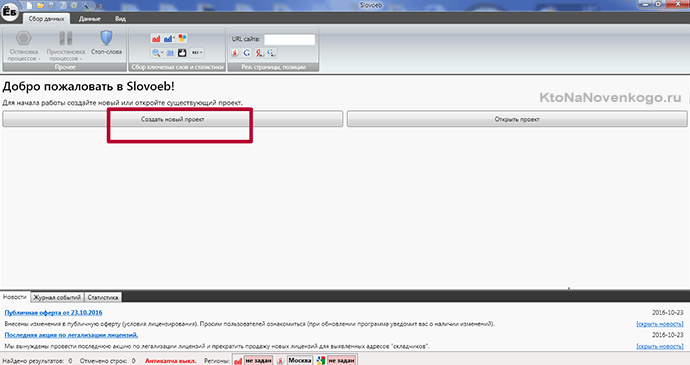Click the Google relevant page icon
The width and height of the screenshot is (690, 365).
pos(247,53)
